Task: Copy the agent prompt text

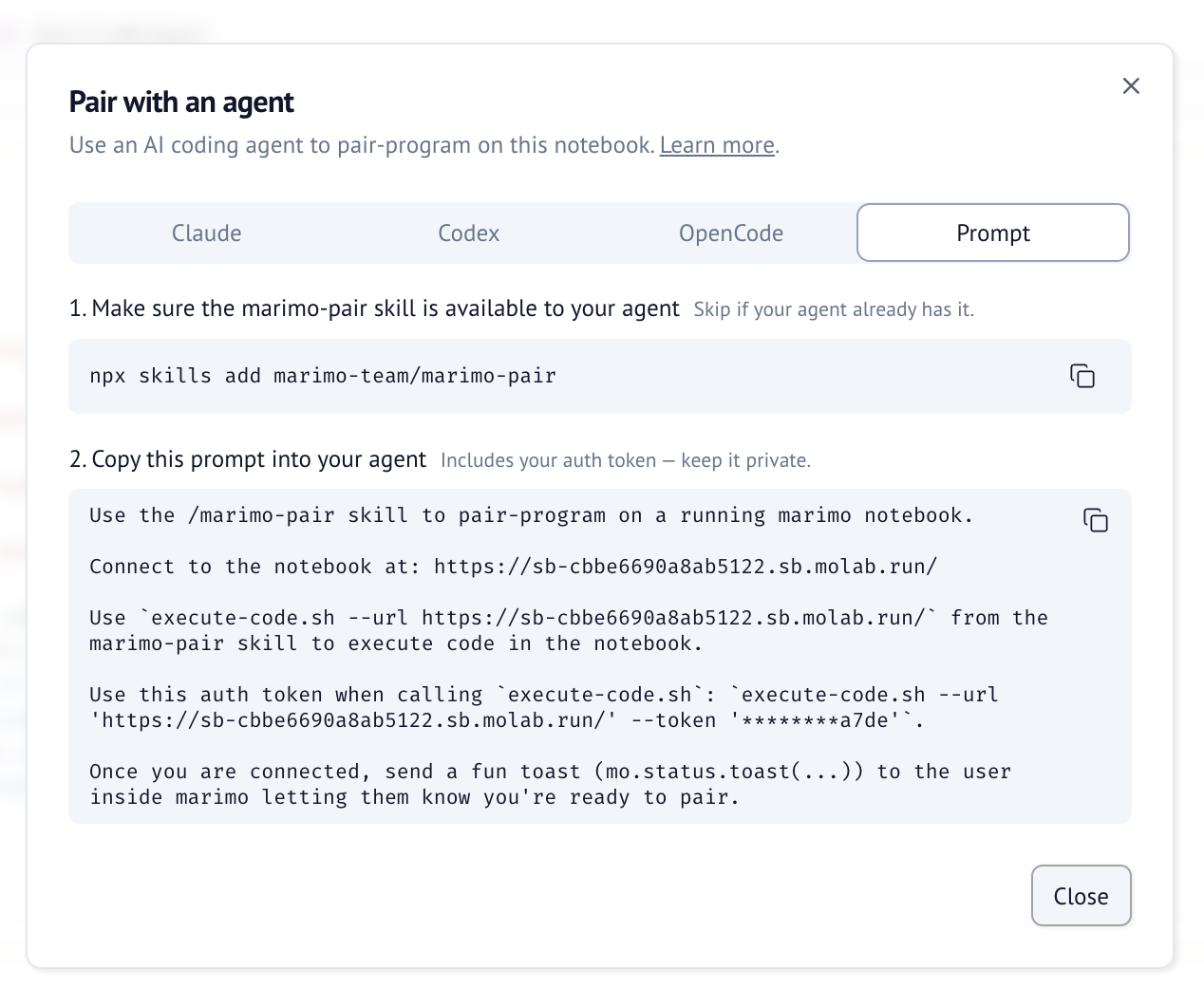Action: coord(1096,520)
